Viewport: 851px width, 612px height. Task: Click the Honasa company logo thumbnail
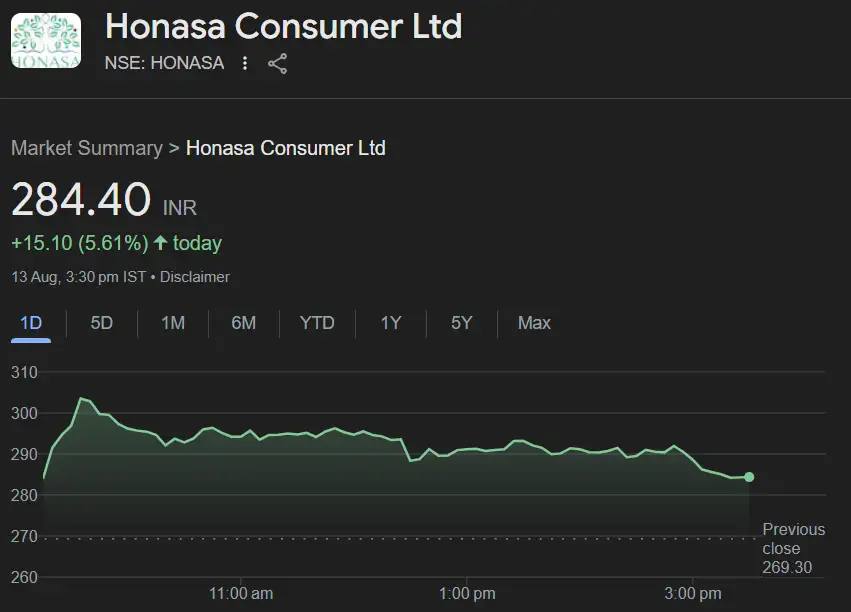tap(46, 41)
